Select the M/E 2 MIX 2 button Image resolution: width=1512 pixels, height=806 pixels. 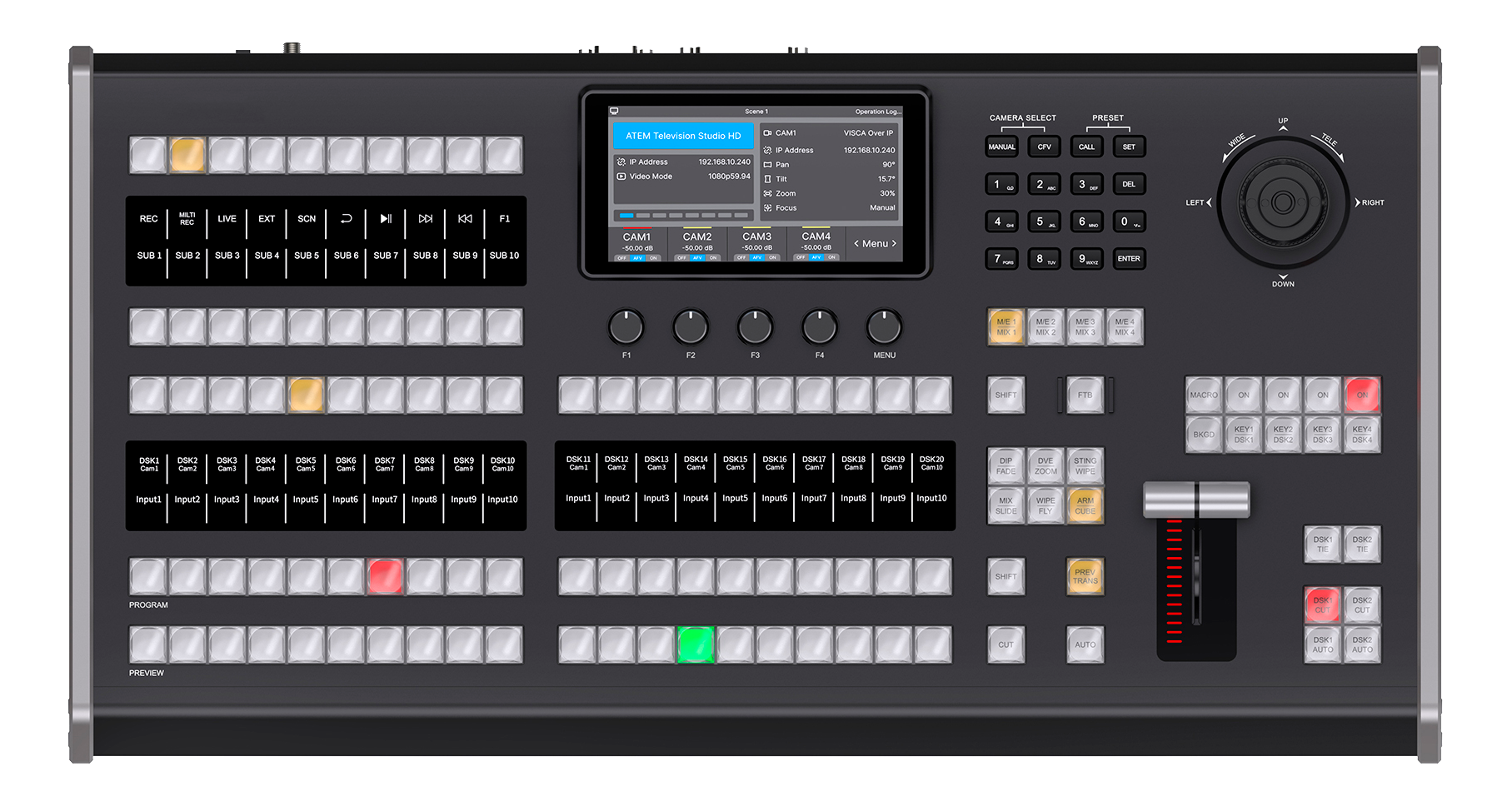[1045, 326]
